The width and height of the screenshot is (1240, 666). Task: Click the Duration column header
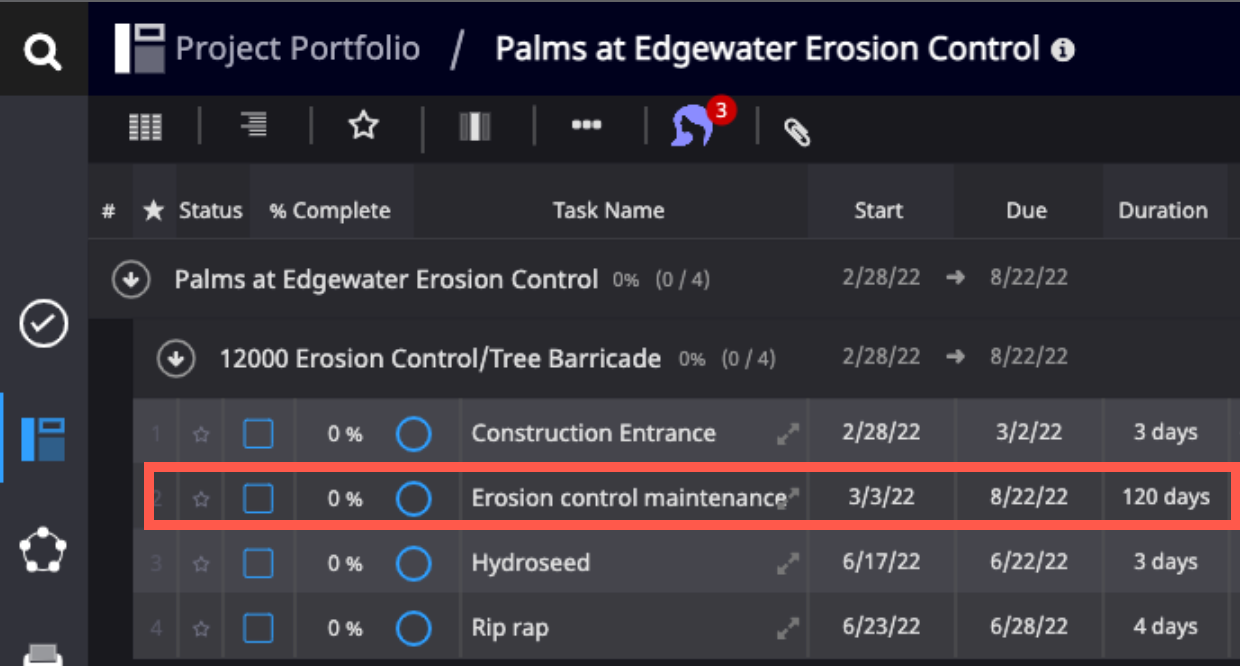[x=1163, y=211]
